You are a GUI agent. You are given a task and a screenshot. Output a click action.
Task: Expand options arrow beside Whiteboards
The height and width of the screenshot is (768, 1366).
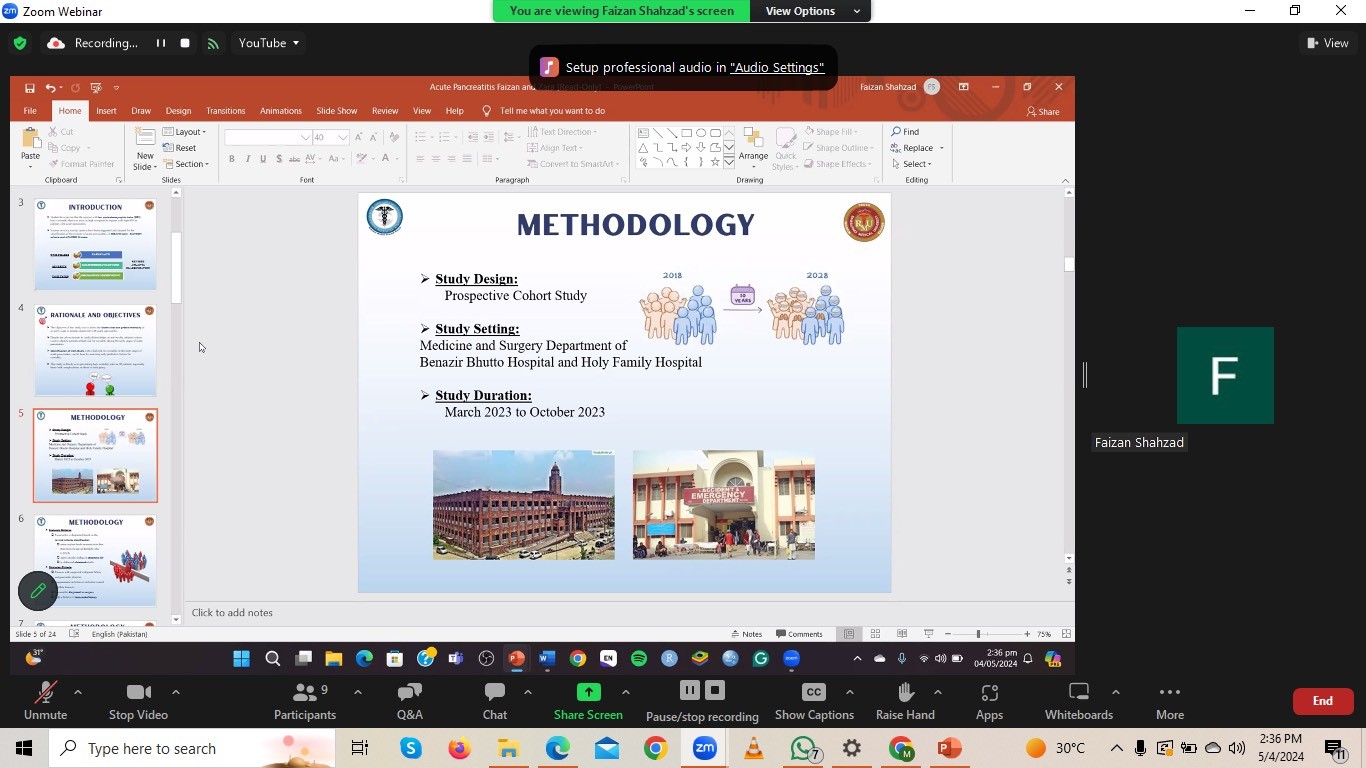point(1116,692)
